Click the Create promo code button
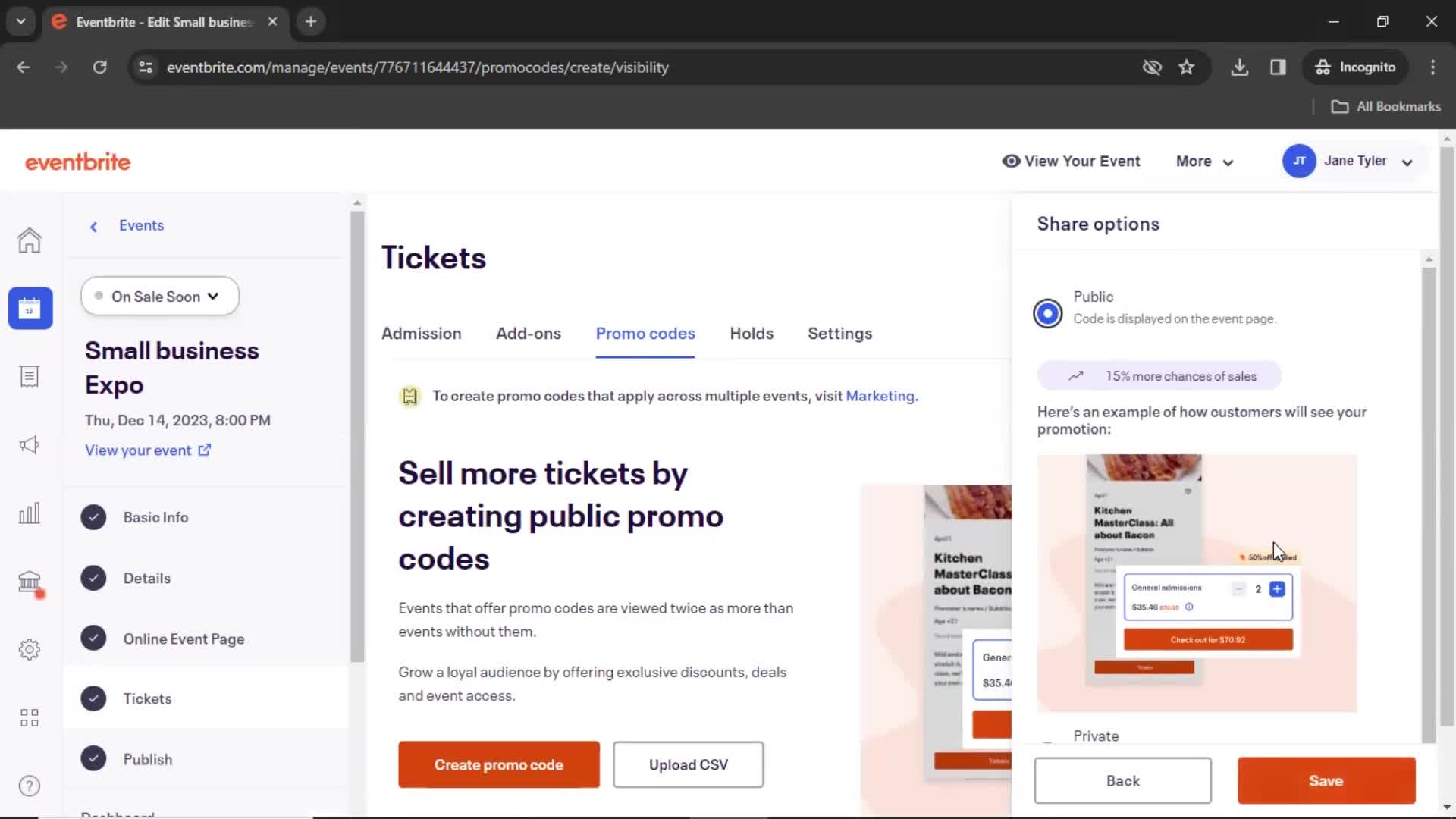Image resolution: width=1456 pixels, height=819 pixels. click(499, 764)
